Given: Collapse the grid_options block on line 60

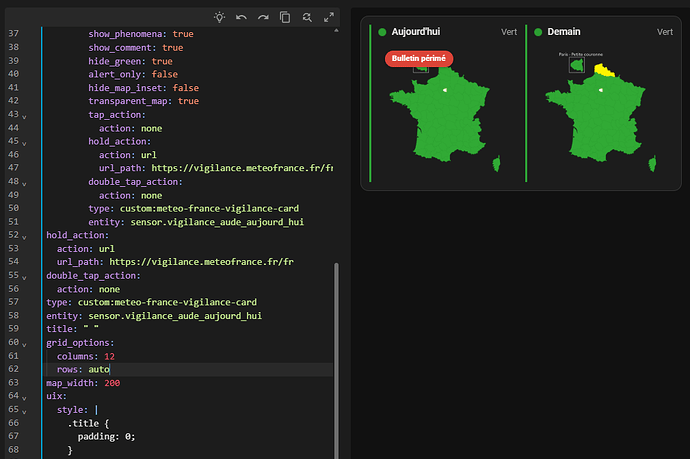Looking at the screenshot, I should [x=24, y=345].
